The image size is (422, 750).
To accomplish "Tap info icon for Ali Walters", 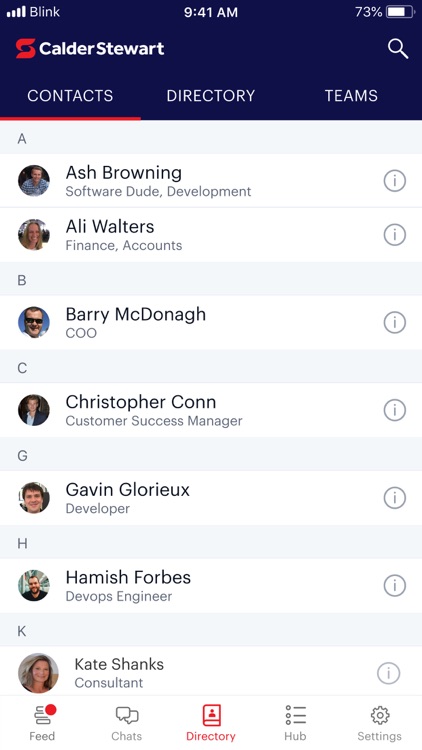I will [395, 235].
